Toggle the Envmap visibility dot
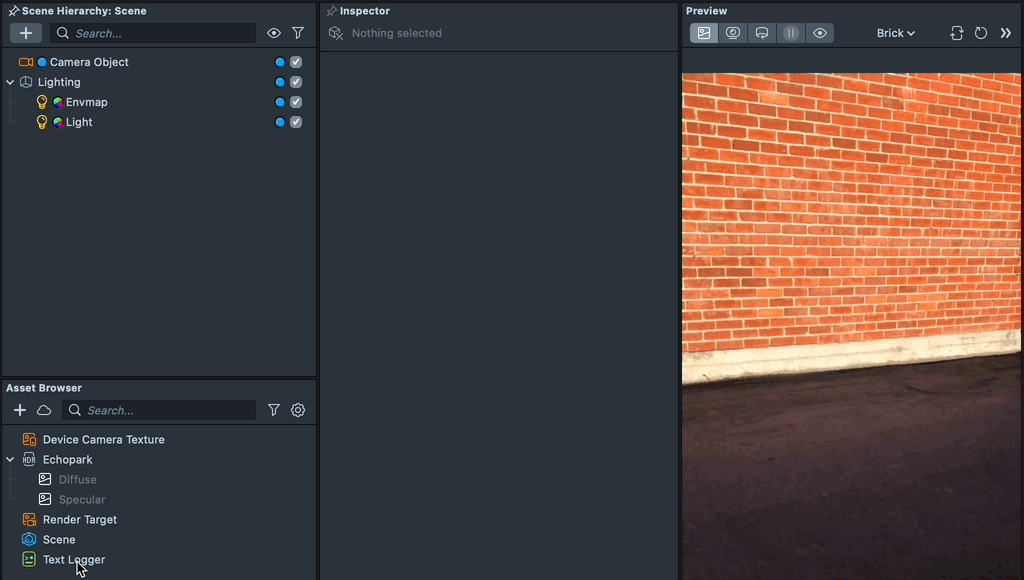Screen dimensions: 1024x580 pyautogui.click(x=280, y=102)
